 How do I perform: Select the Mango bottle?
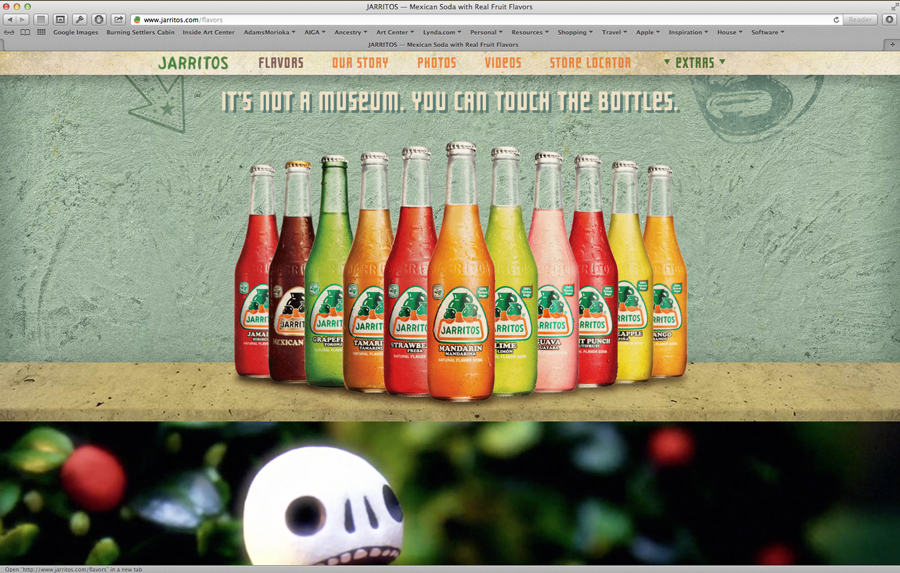pos(666,270)
